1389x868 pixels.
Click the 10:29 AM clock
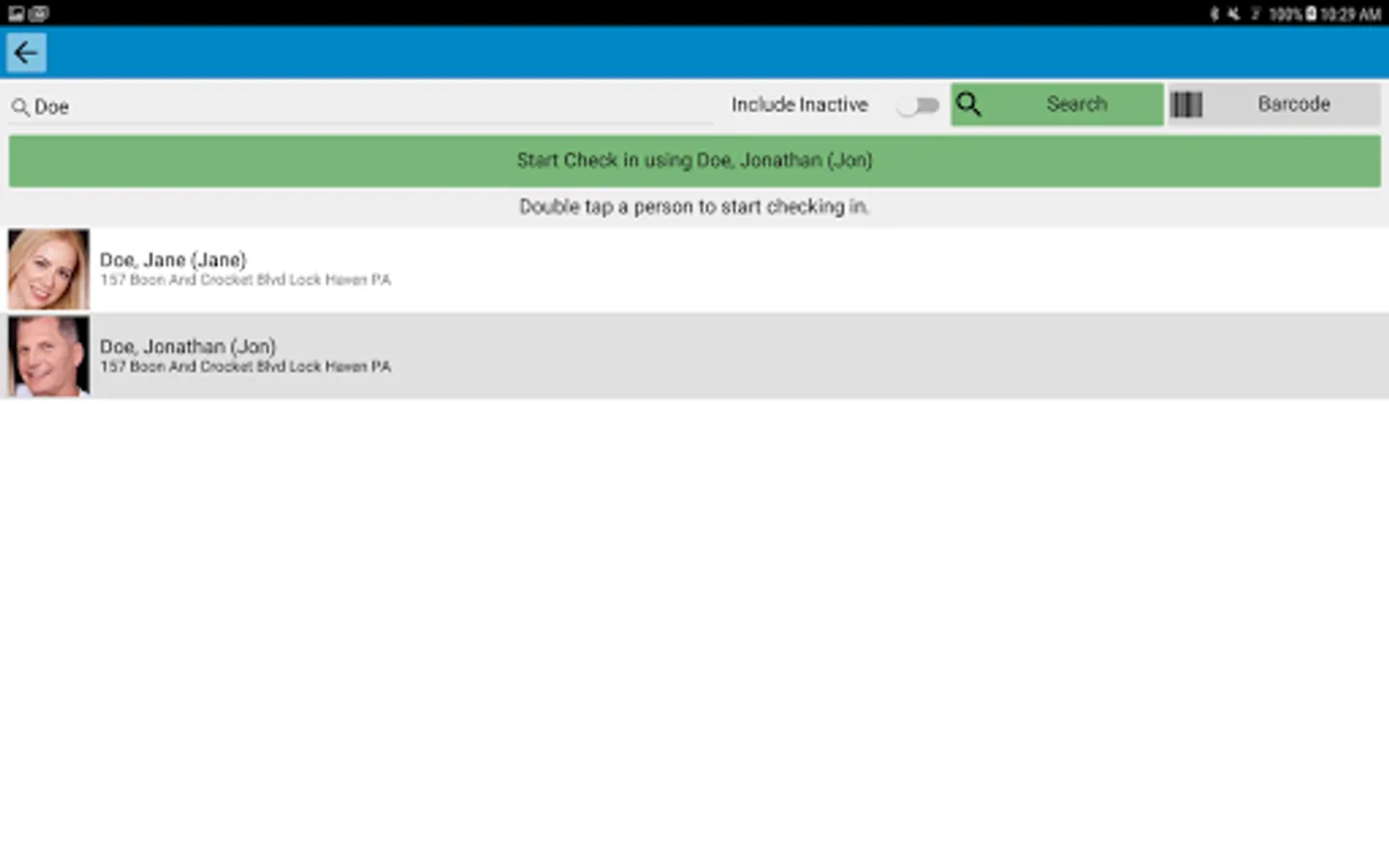(1350, 14)
